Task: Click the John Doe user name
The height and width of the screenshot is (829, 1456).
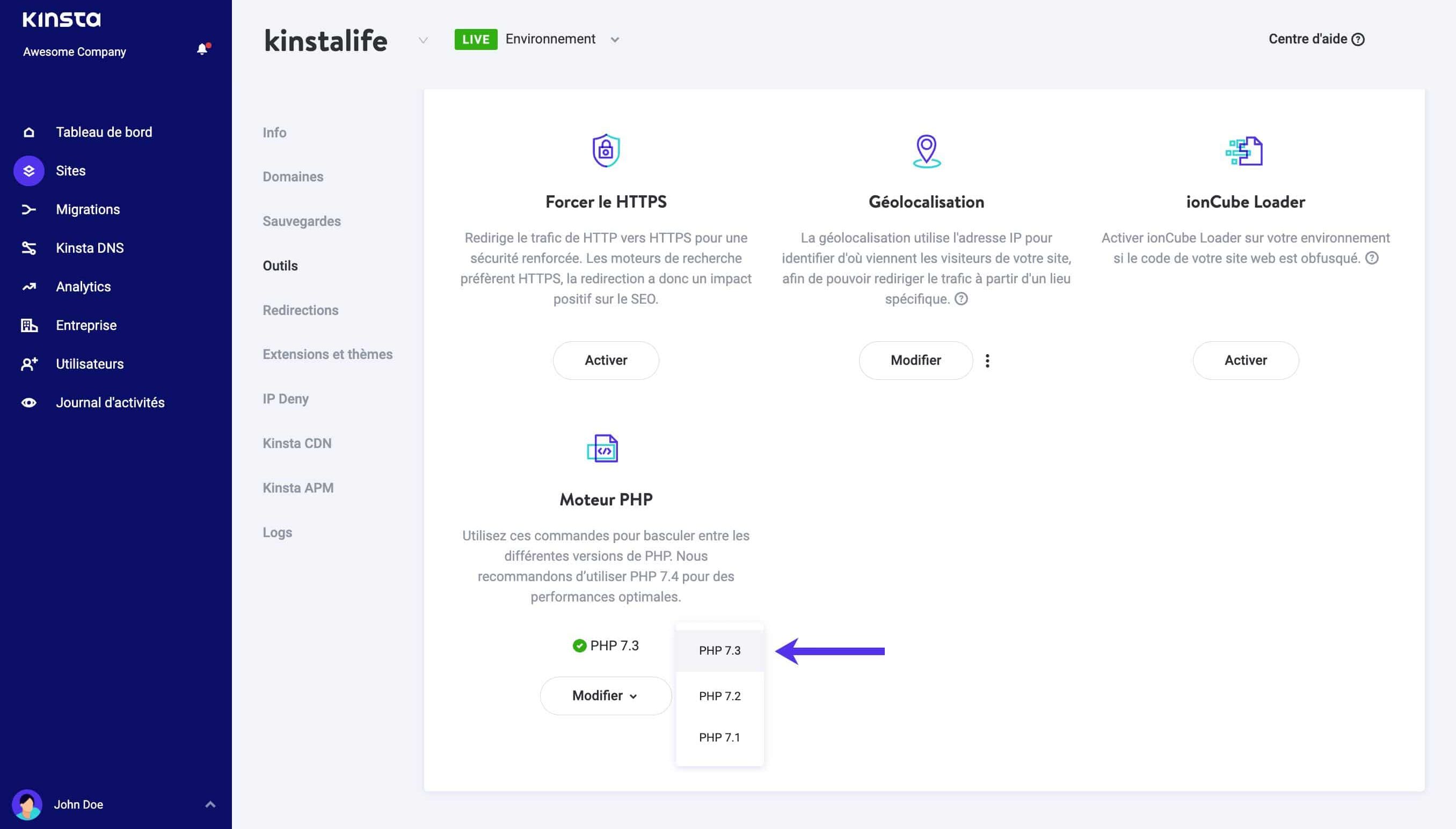Action: coord(78,804)
